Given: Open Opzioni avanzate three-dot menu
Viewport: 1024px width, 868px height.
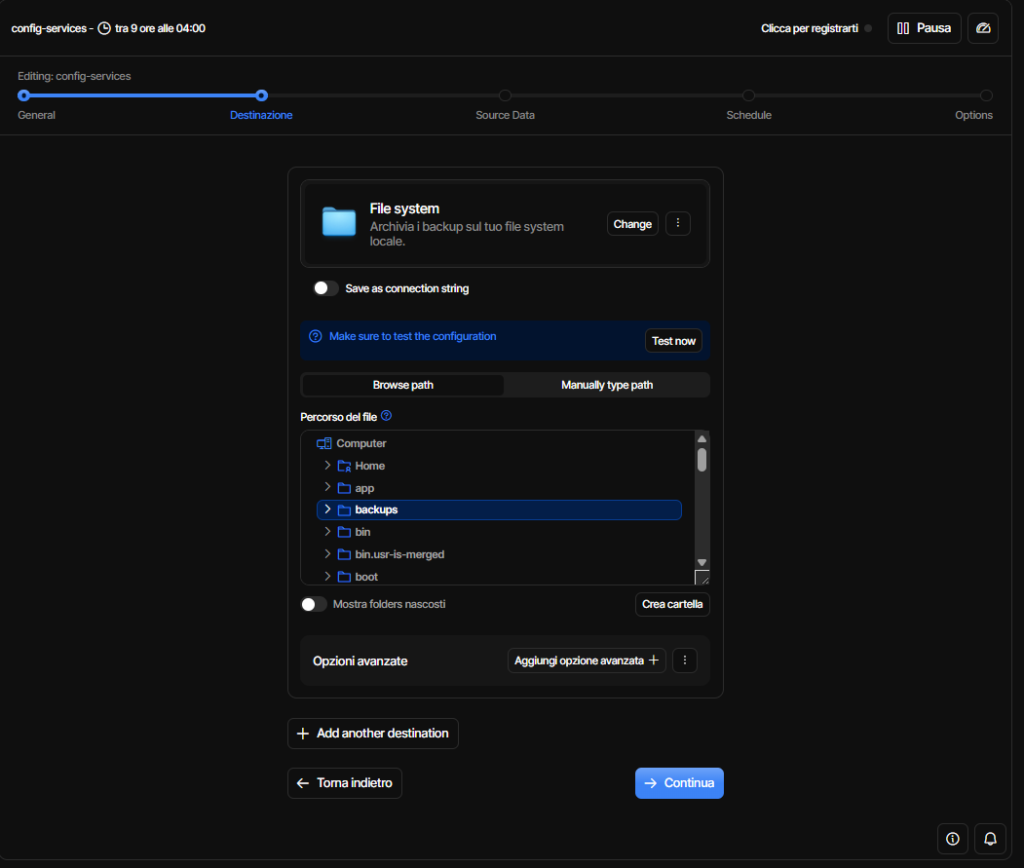Looking at the screenshot, I should 684,660.
